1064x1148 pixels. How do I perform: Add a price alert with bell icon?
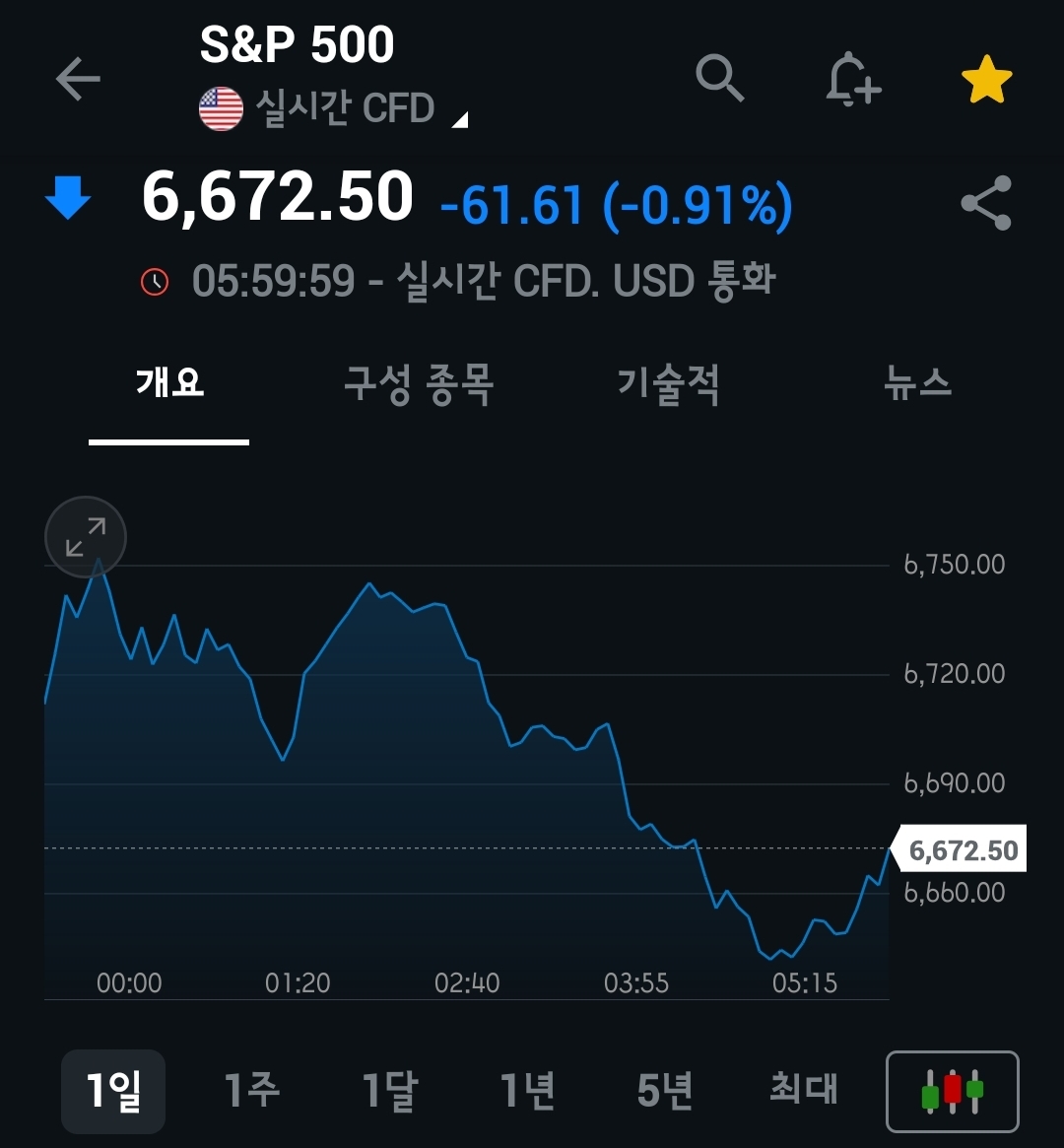(x=852, y=80)
